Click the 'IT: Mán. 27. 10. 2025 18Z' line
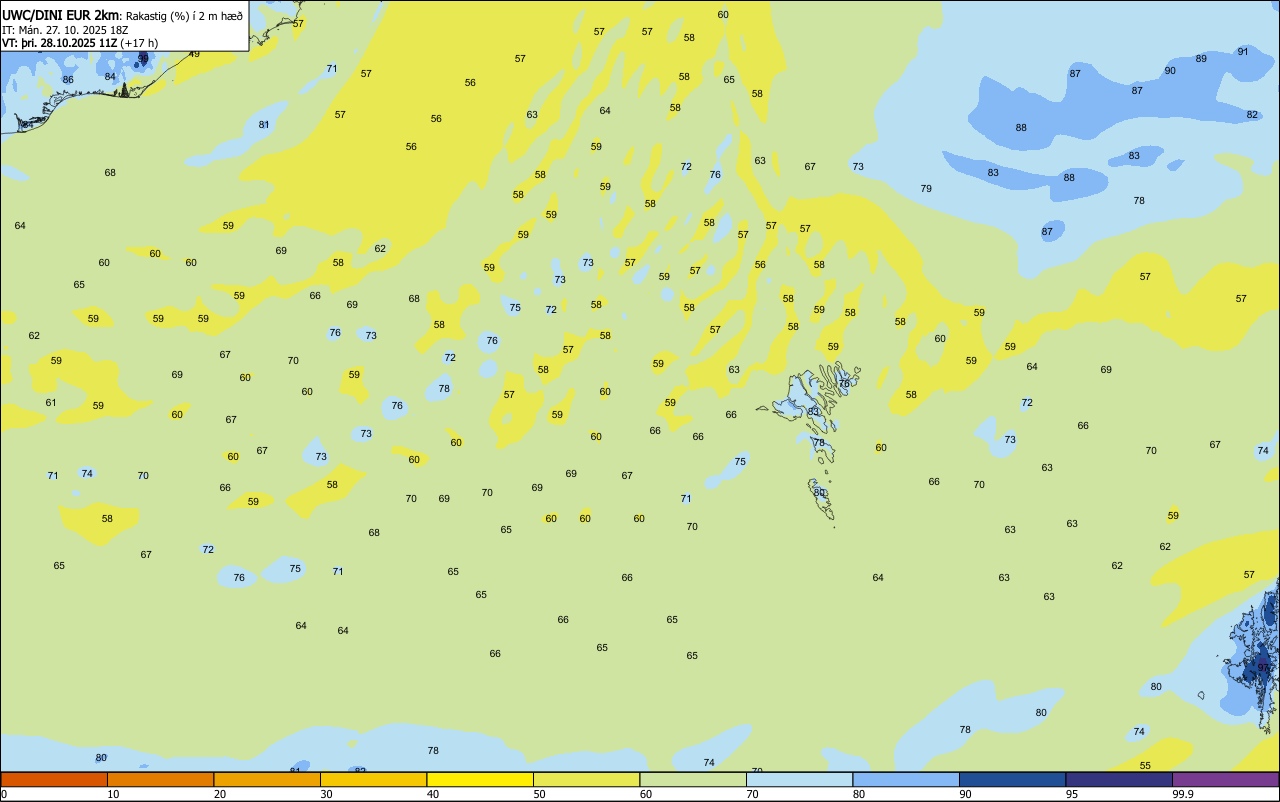 coord(65,29)
